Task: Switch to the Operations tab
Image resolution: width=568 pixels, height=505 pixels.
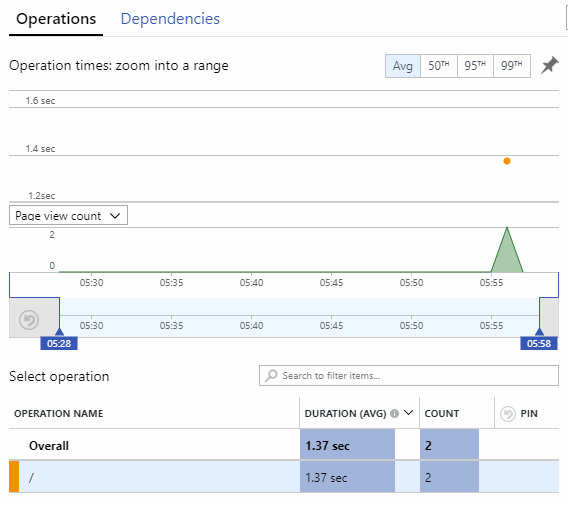Action: 56,19
